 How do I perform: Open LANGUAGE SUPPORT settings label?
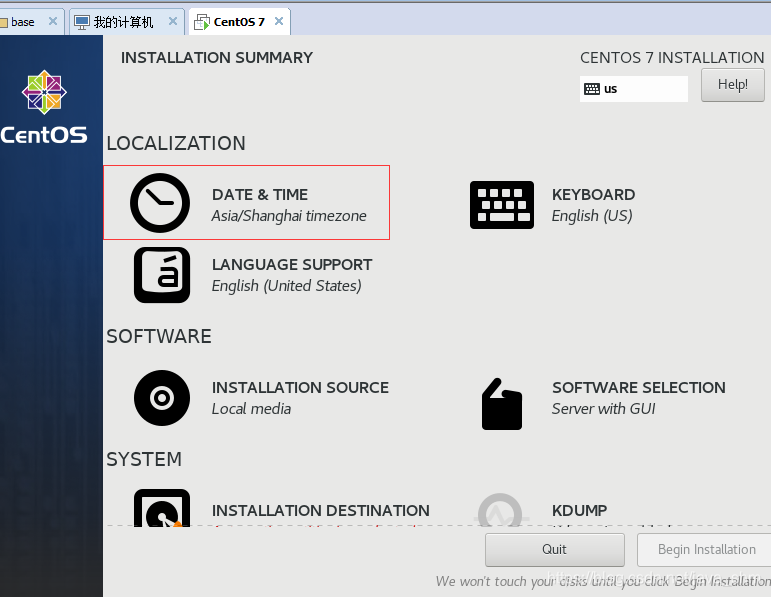pos(292,265)
